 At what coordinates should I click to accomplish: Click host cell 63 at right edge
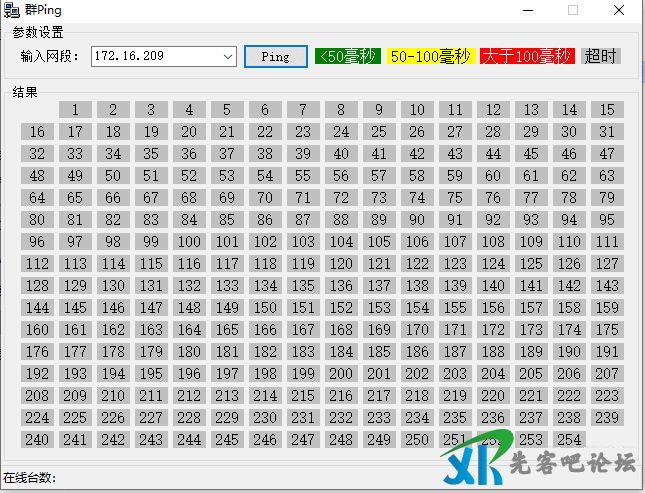point(607,176)
